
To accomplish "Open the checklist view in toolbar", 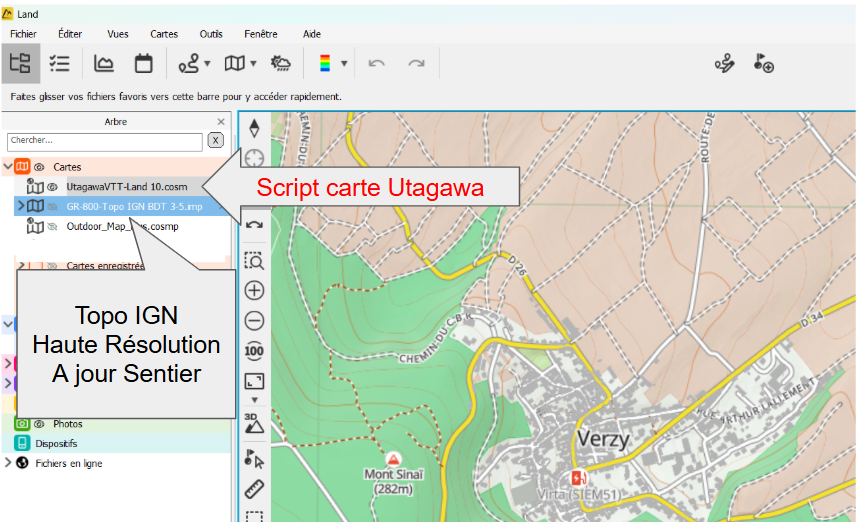I will click(x=60, y=63).
